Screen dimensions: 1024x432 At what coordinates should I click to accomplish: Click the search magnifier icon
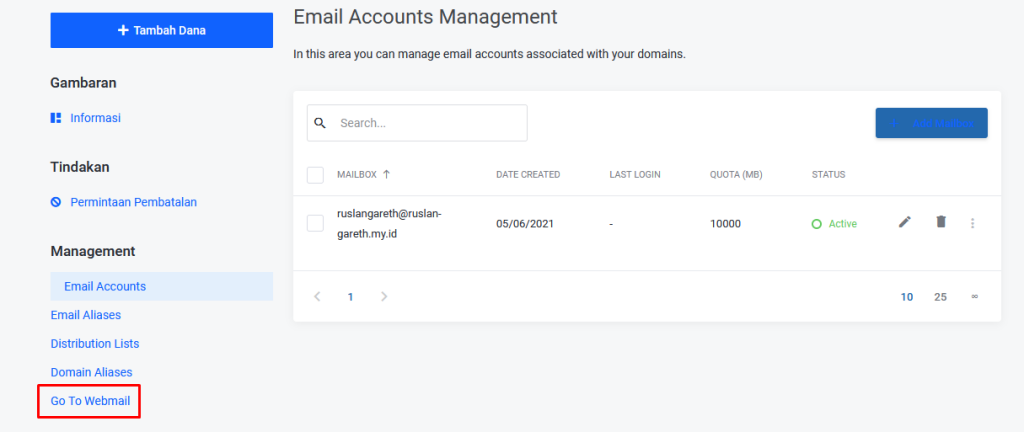click(320, 123)
